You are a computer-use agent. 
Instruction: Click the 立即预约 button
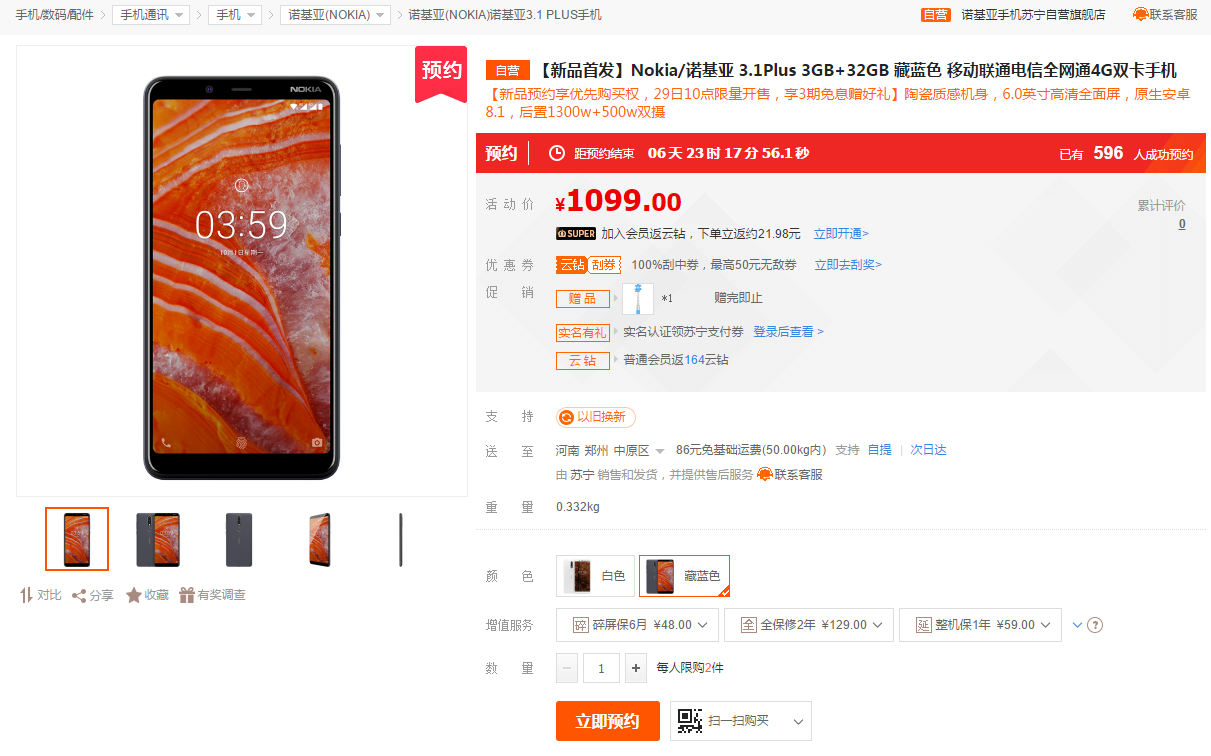[608, 721]
